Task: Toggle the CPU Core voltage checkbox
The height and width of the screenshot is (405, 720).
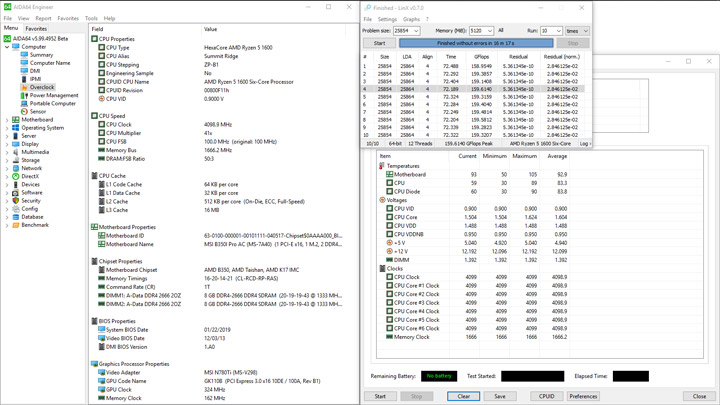Action: point(389,217)
